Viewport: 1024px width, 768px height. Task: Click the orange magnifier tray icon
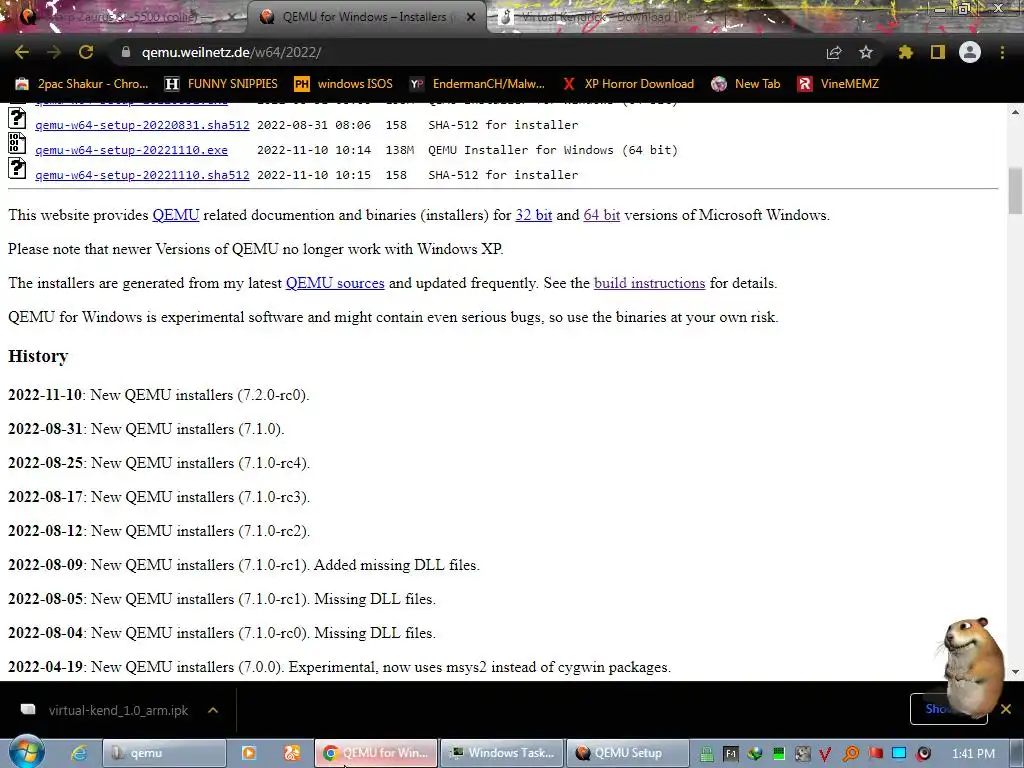850,754
